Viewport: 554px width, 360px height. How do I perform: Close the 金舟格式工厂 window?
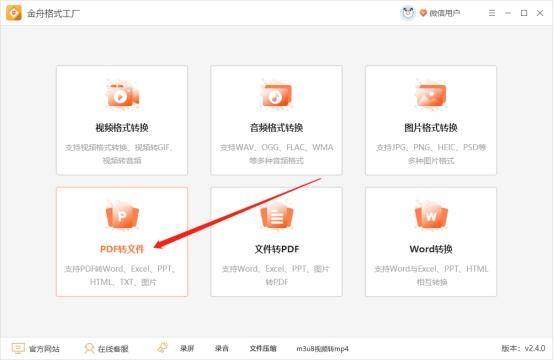point(540,13)
